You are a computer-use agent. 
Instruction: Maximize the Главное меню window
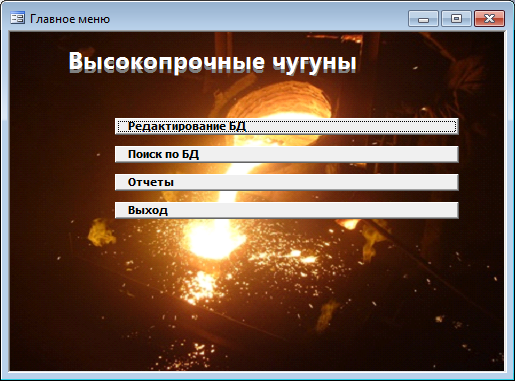tap(456, 18)
